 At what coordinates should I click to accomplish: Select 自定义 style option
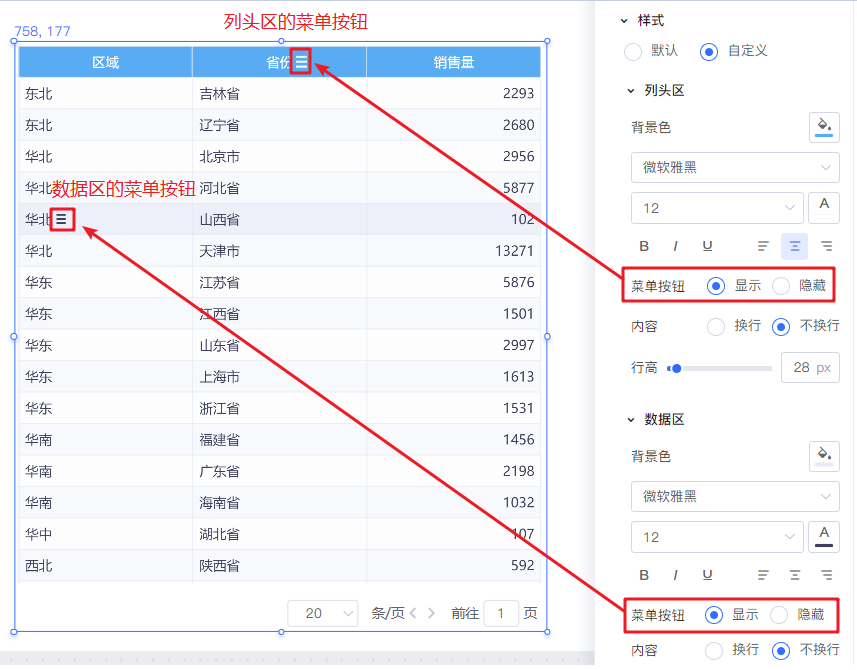(709, 52)
